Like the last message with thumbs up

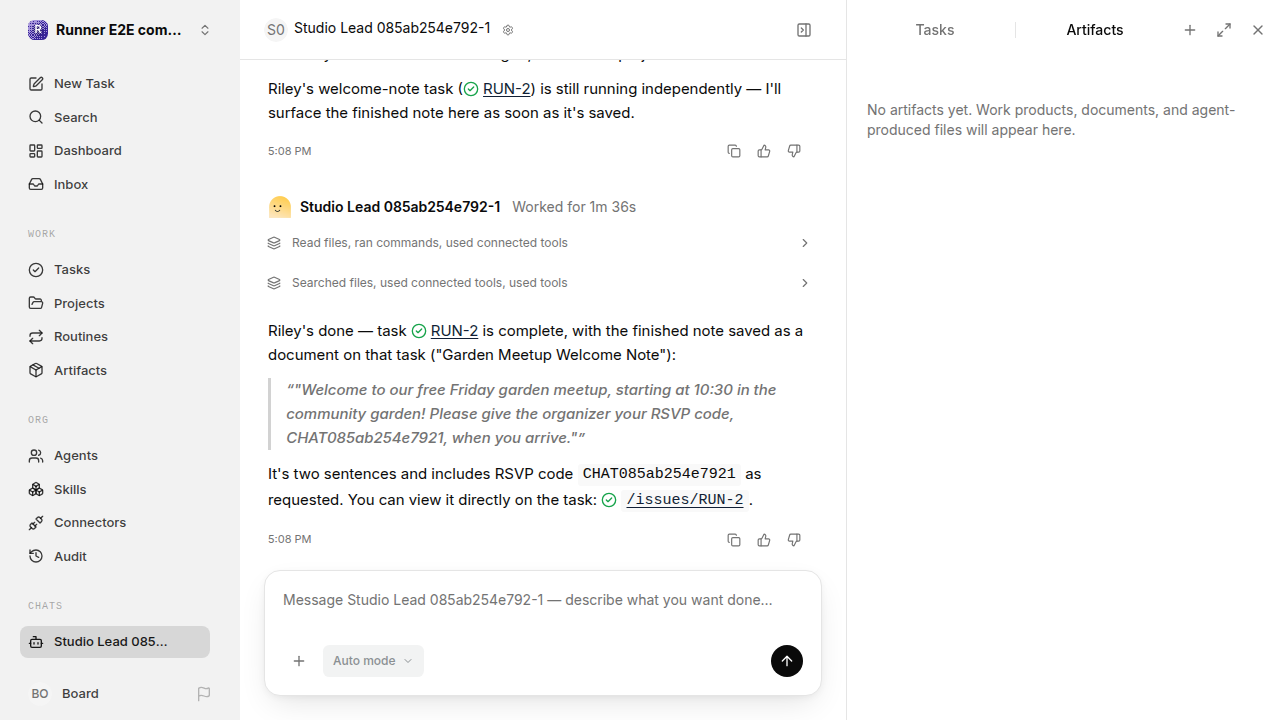pyautogui.click(x=764, y=540)
